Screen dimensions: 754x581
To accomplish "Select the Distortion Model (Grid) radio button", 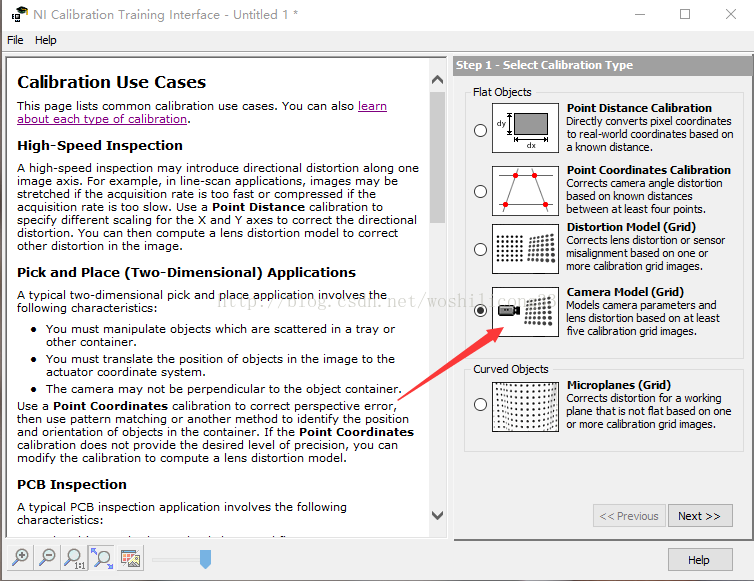I will click(x=480, y=249).
